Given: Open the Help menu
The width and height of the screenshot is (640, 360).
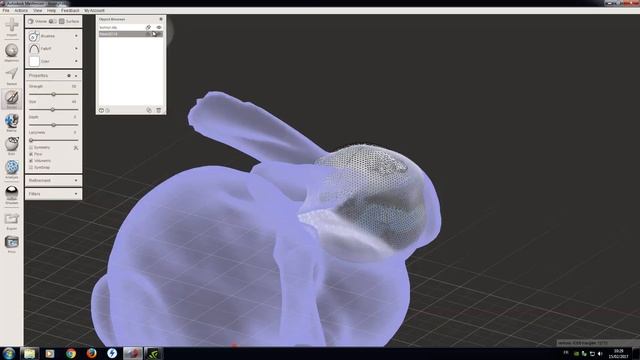Looking at the screenshot, I should pyautogui.click(x=51, y=11).
